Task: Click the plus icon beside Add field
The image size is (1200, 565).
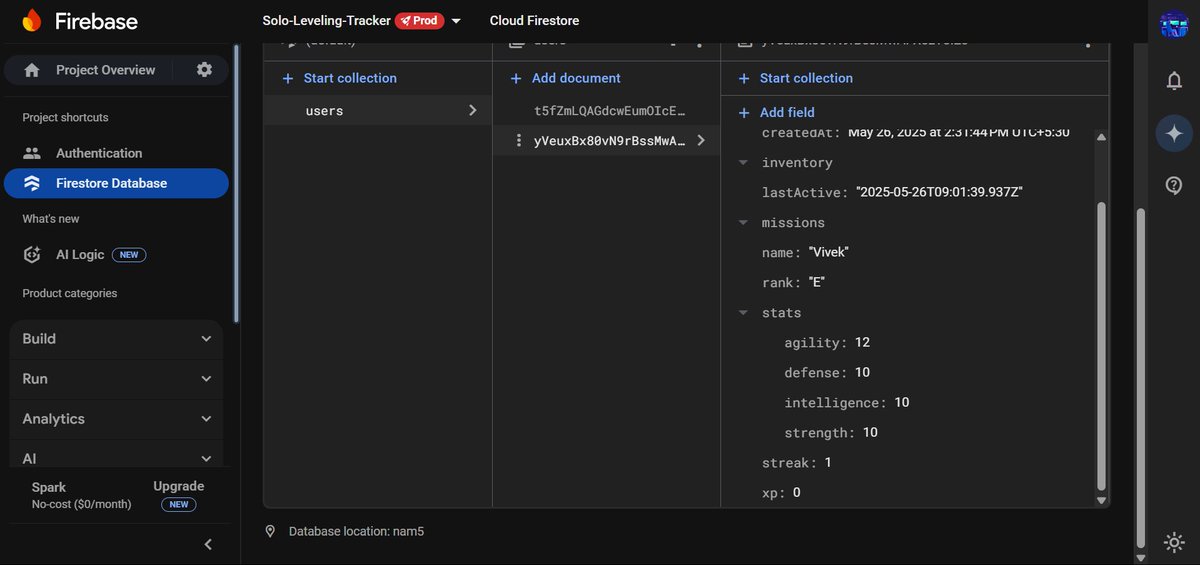Action: [x=744, y=113]
